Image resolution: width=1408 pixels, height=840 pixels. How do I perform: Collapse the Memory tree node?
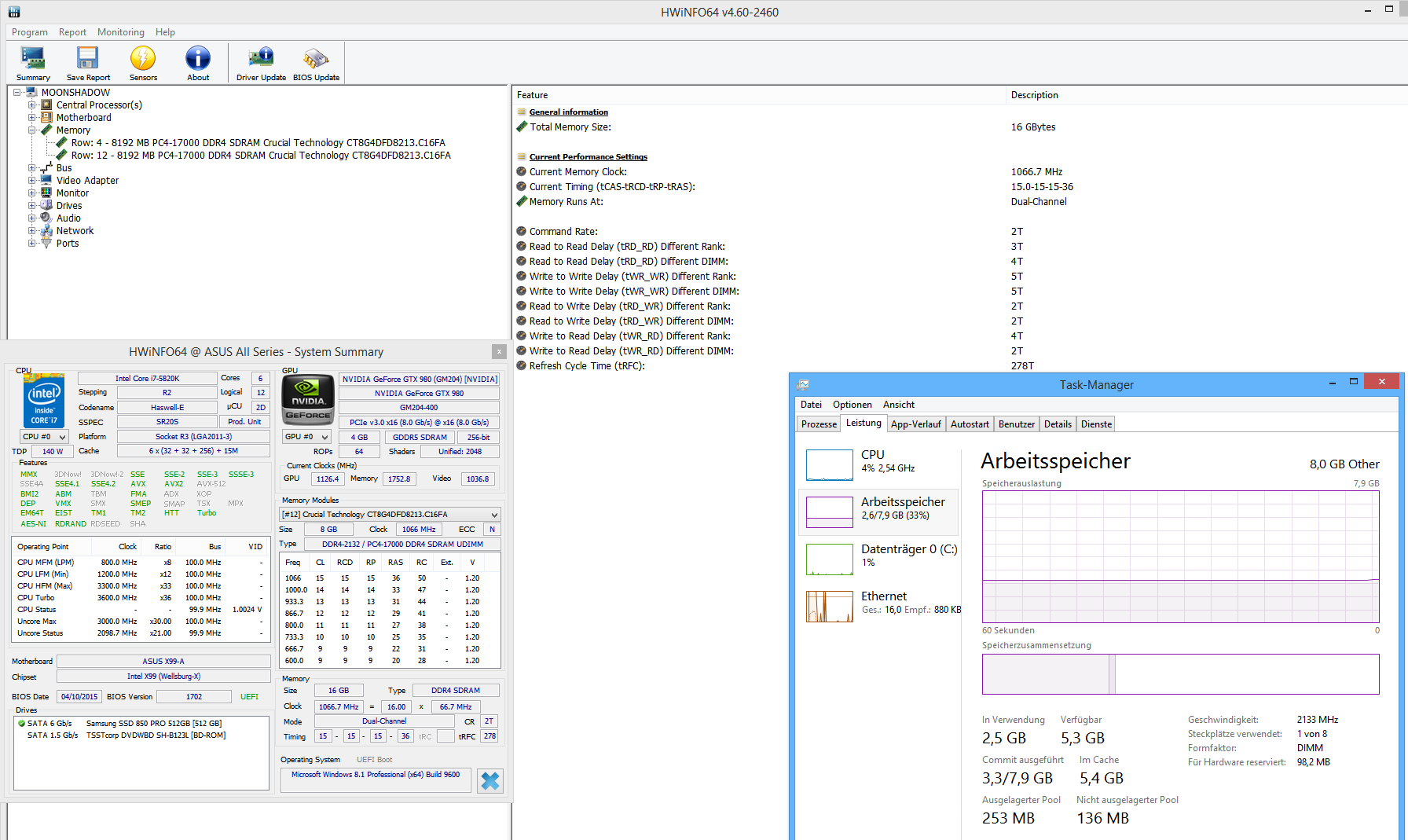point(32,130)
